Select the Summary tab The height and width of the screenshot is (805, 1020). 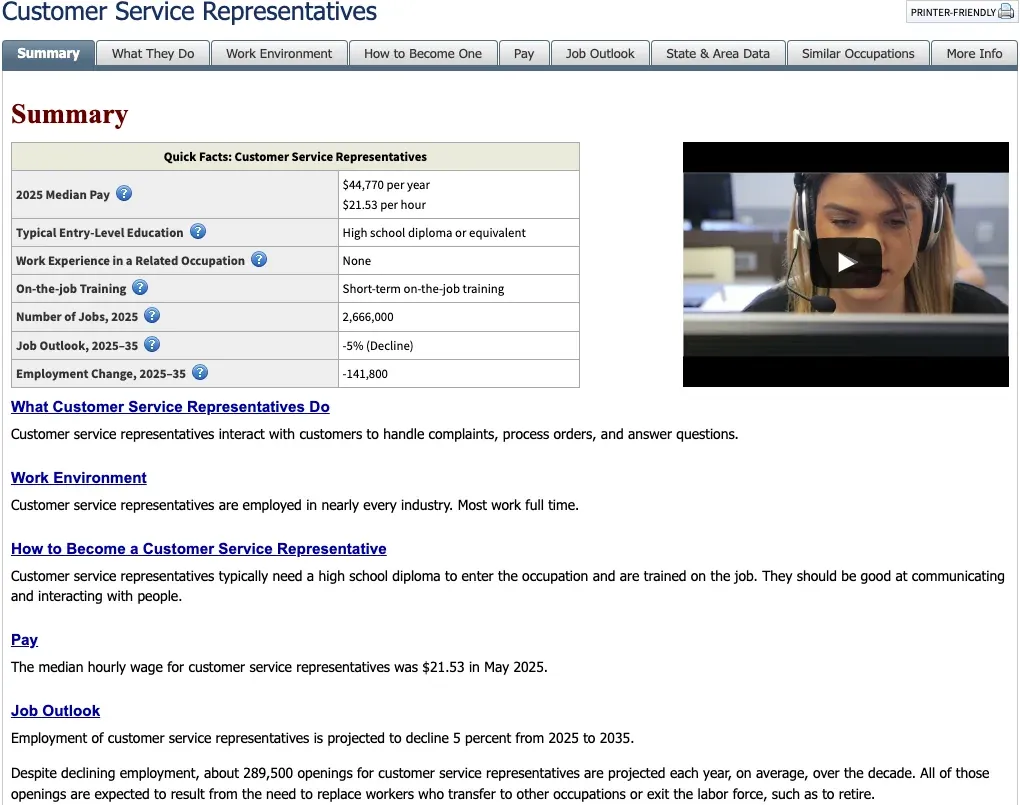49,53
